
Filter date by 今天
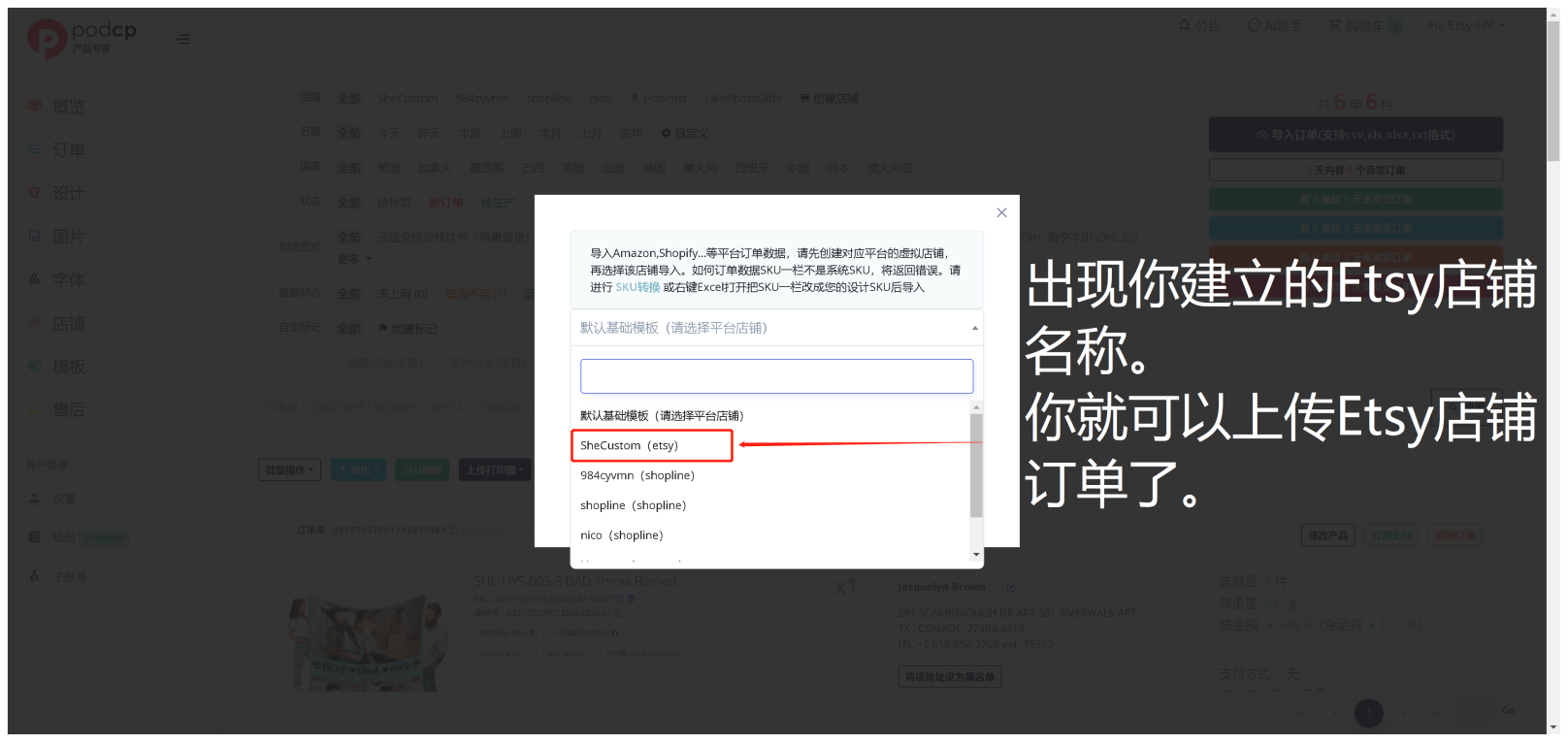pyautogui.click(x=388, y=134)
